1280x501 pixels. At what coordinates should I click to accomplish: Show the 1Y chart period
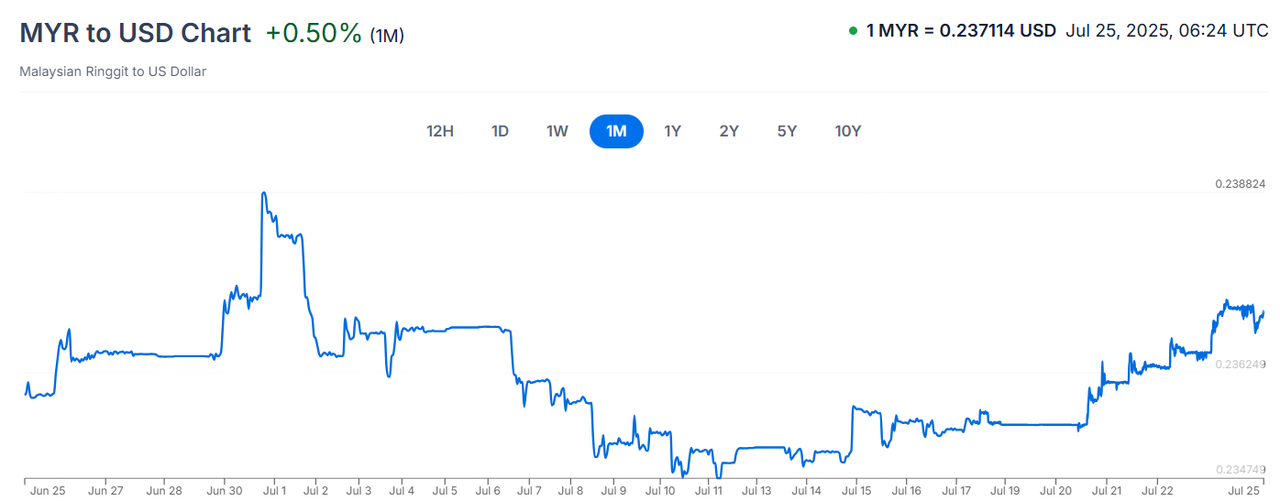click(x=673, y=131)
